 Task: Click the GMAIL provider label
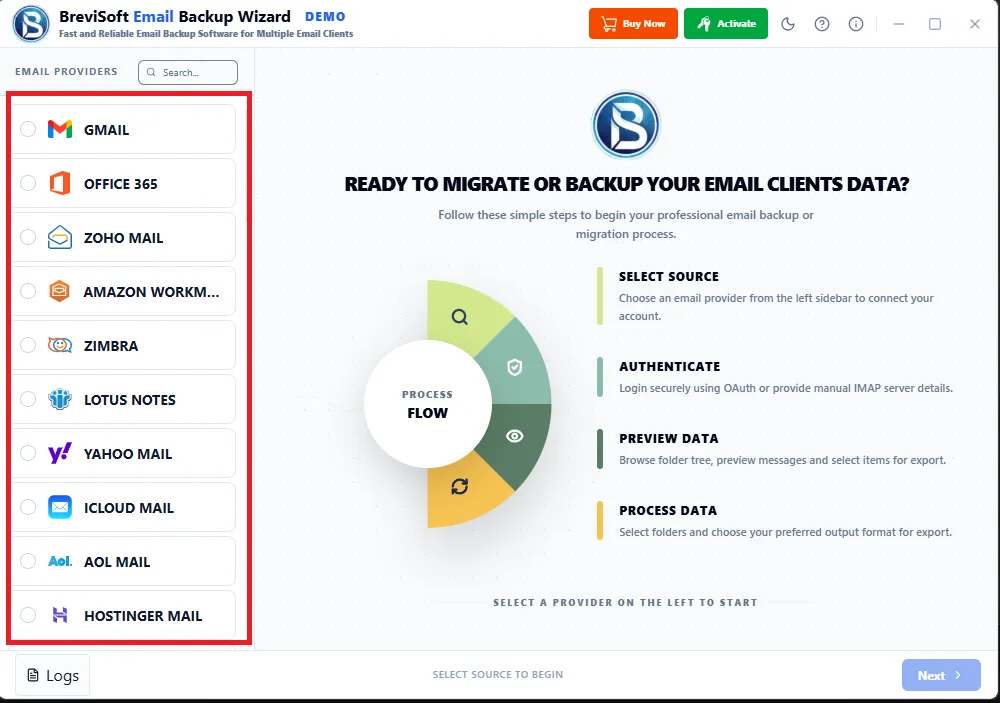107,130
